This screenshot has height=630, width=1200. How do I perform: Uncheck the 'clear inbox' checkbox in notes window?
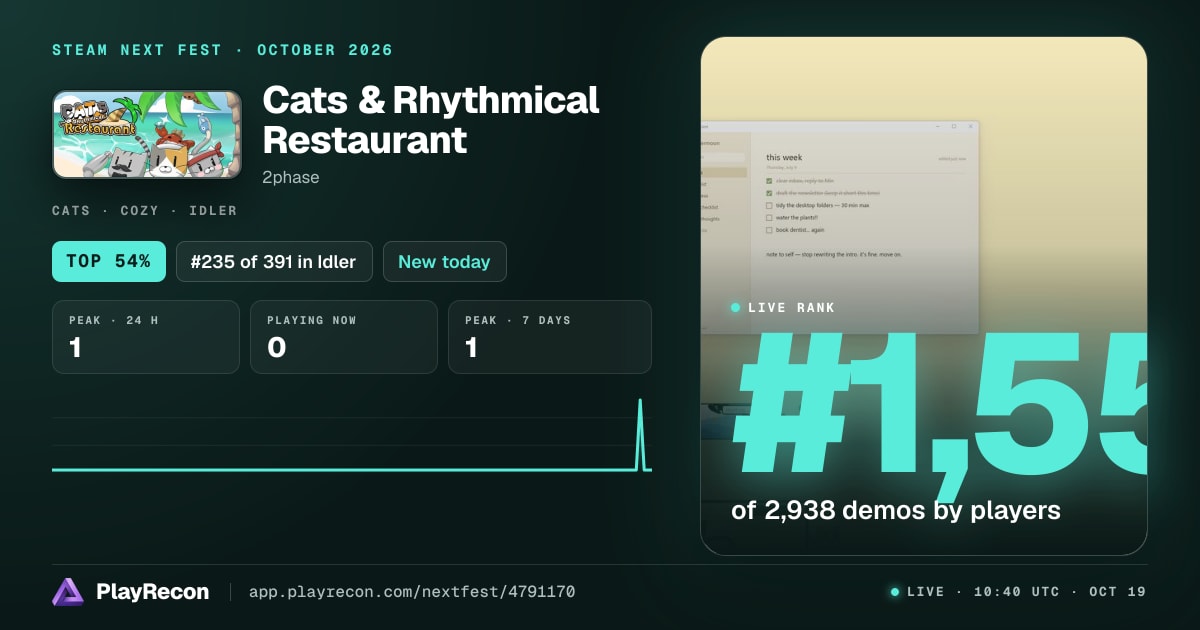point(769,180)
